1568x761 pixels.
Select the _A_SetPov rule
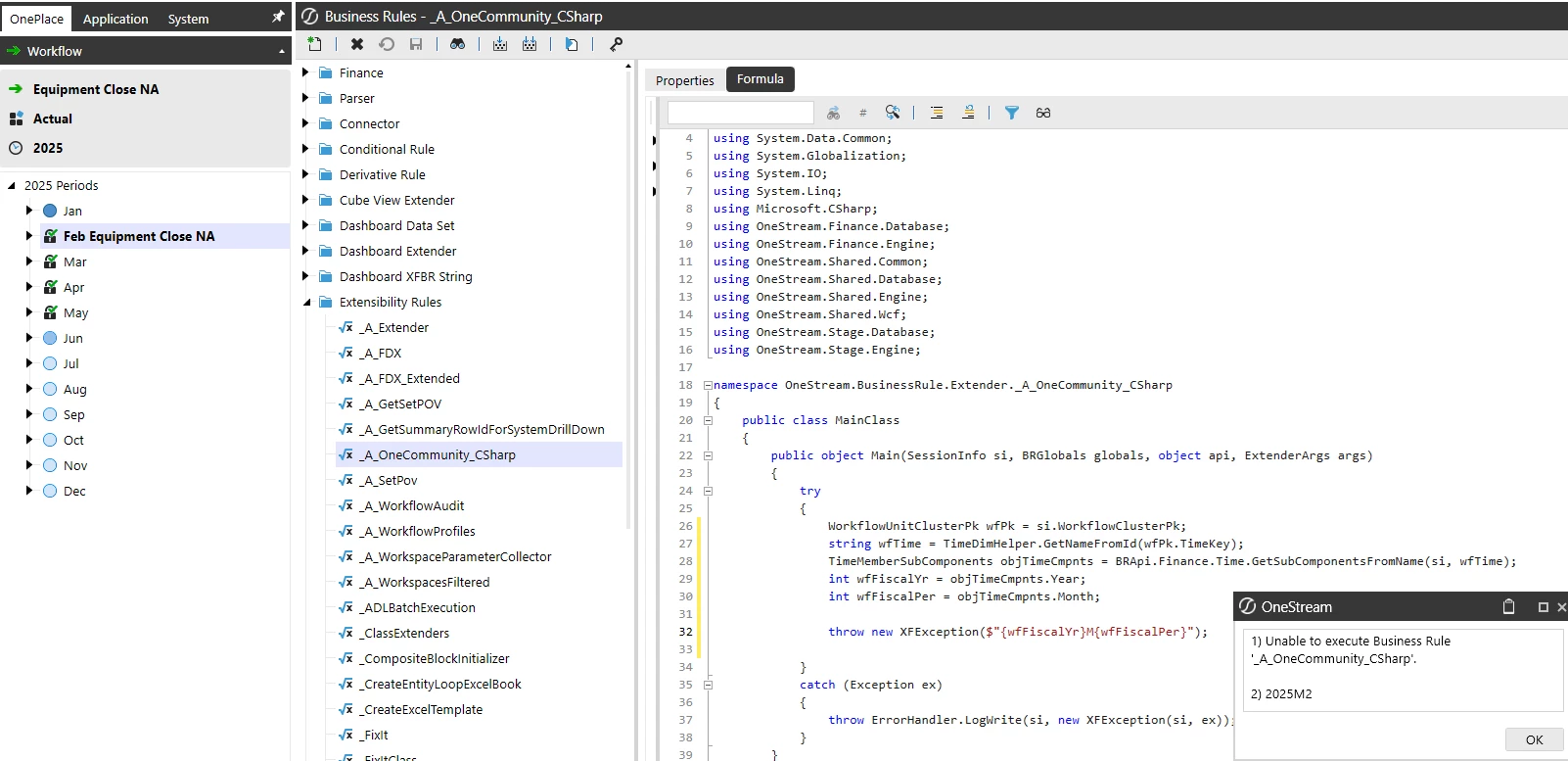[388, 480]
